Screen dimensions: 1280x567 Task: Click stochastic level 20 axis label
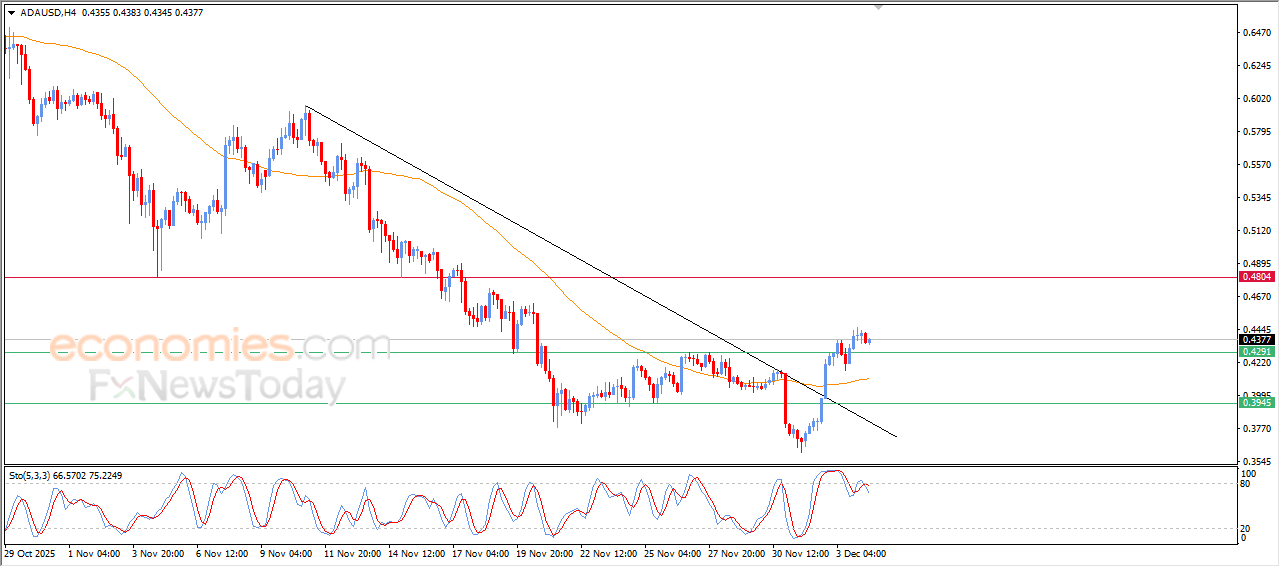point(1247,527)
